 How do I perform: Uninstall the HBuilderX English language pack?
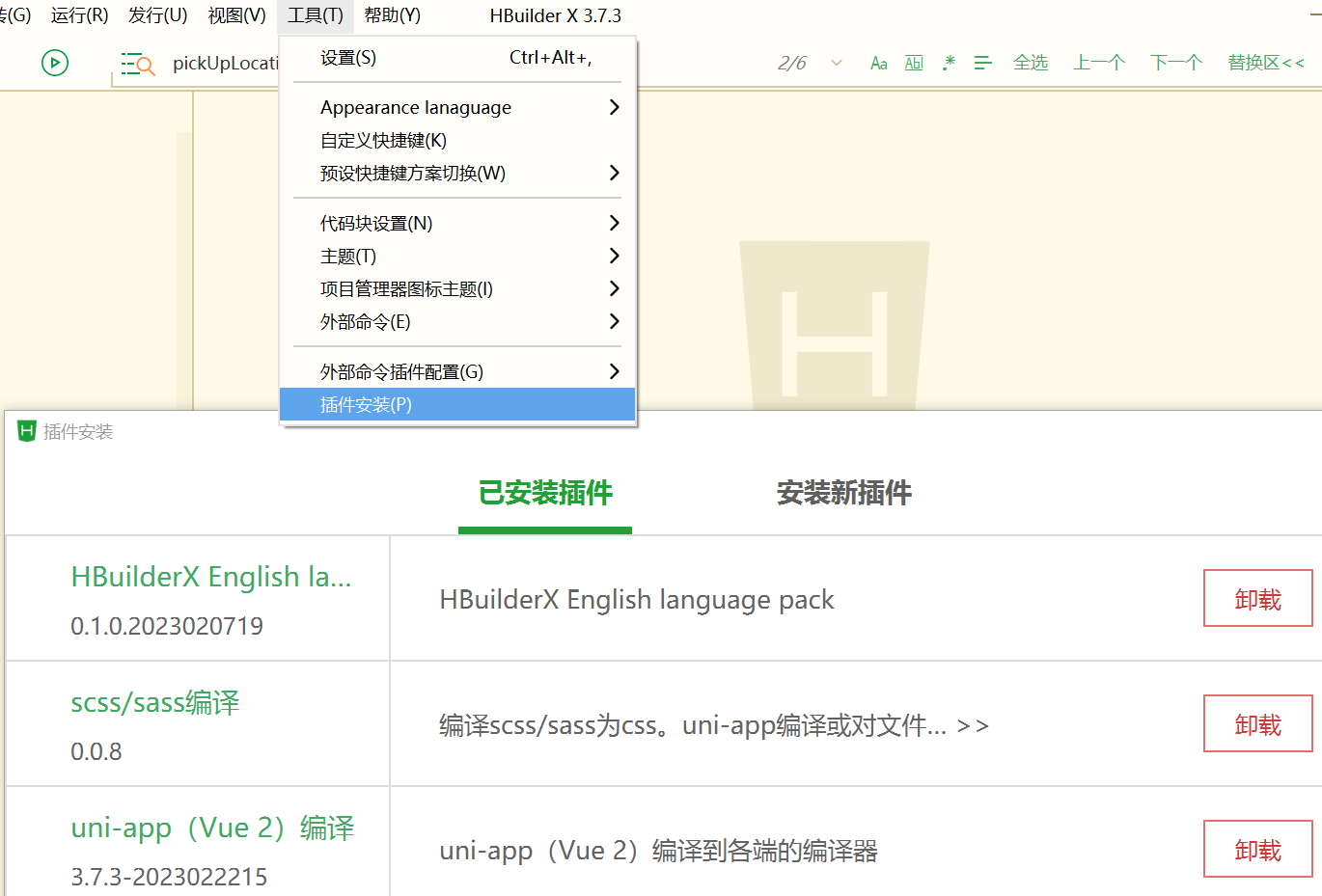tap(1257, 599)
